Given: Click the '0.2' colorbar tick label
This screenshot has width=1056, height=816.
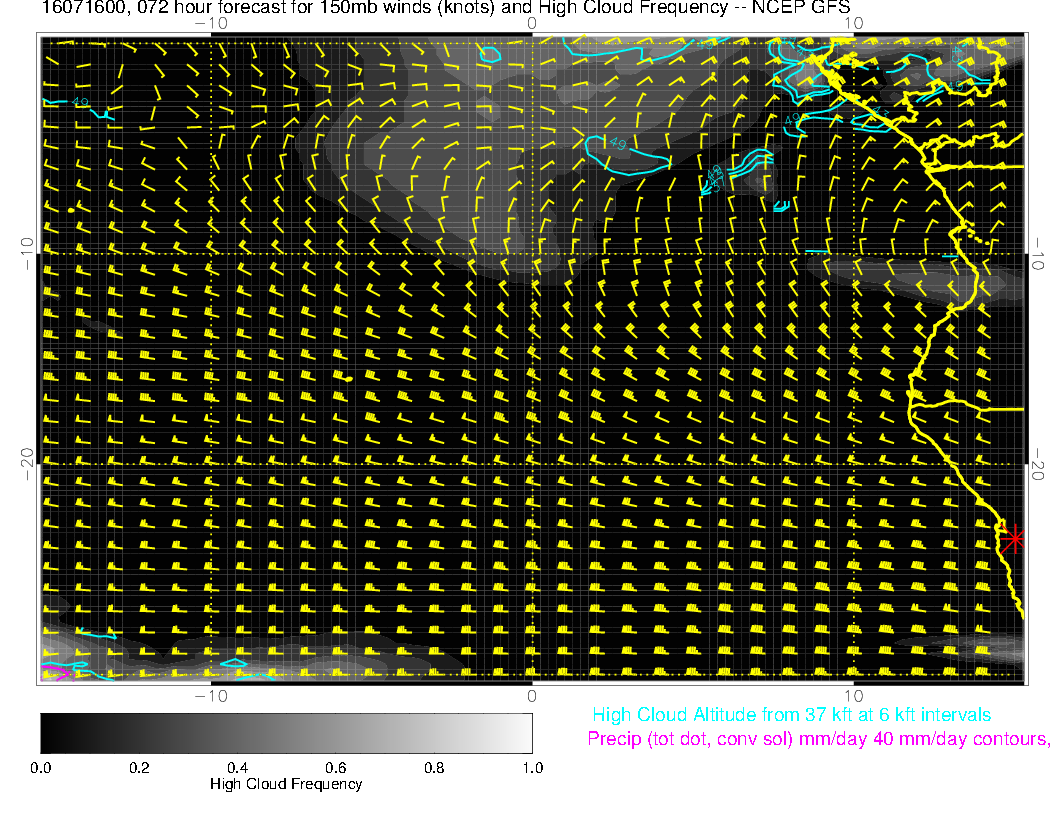Looking at the screenshot, I should click(x=139, y=768).
